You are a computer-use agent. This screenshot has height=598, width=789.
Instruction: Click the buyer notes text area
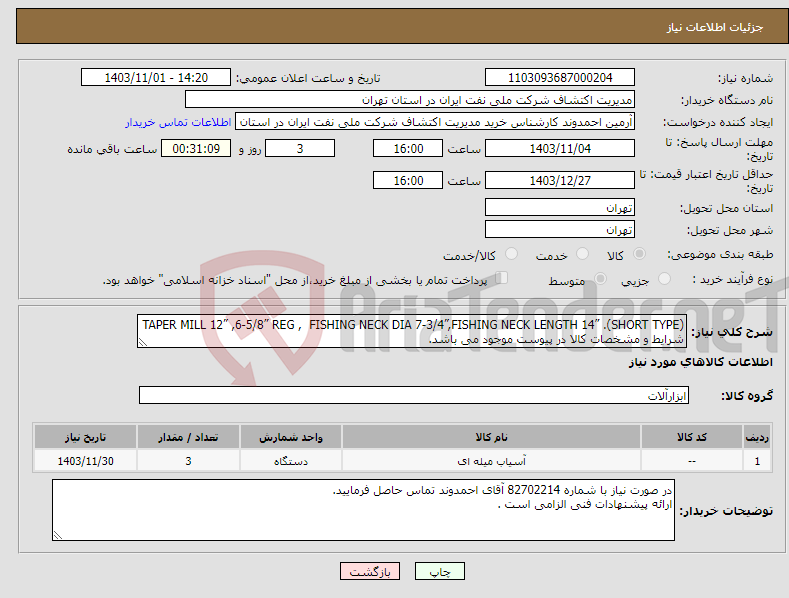363,510
